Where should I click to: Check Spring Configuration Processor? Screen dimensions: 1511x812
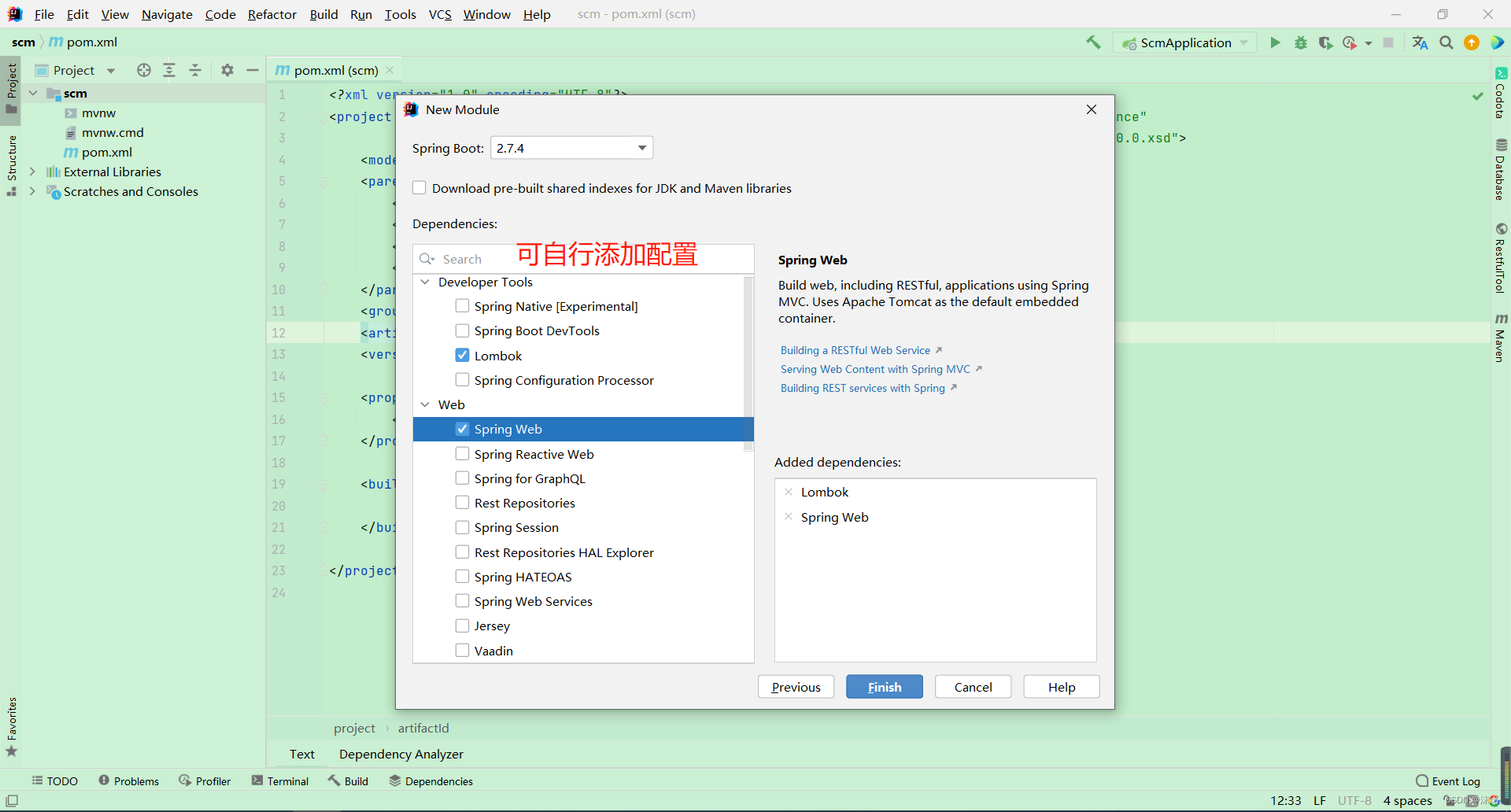pos(462,380)
